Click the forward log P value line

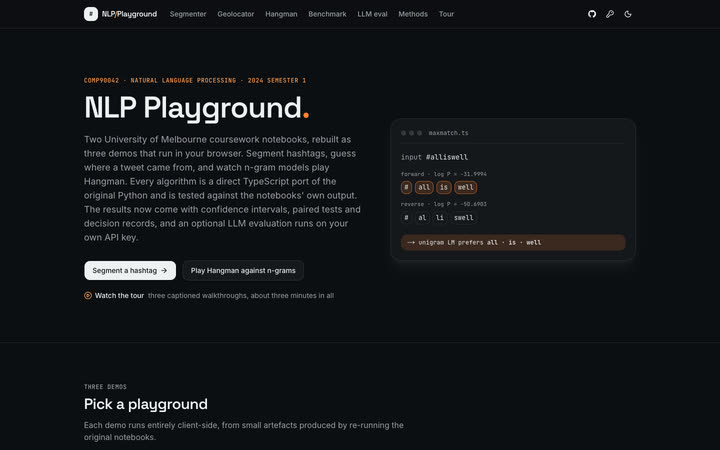444,174
